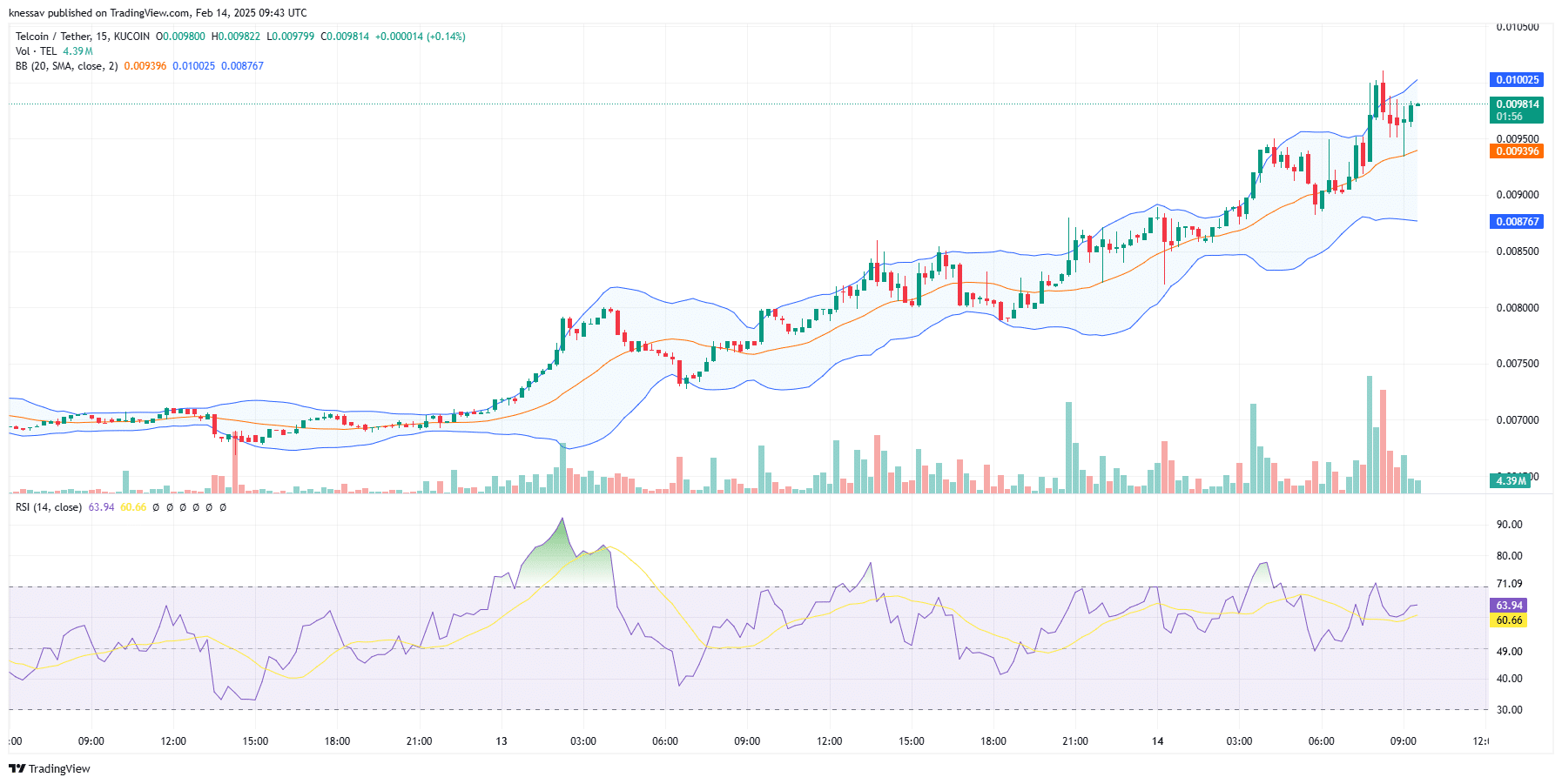1562x784 pixels.
Task: Open the 'knessav published on TradingView.com' header text
Action: tap(158, 13)
